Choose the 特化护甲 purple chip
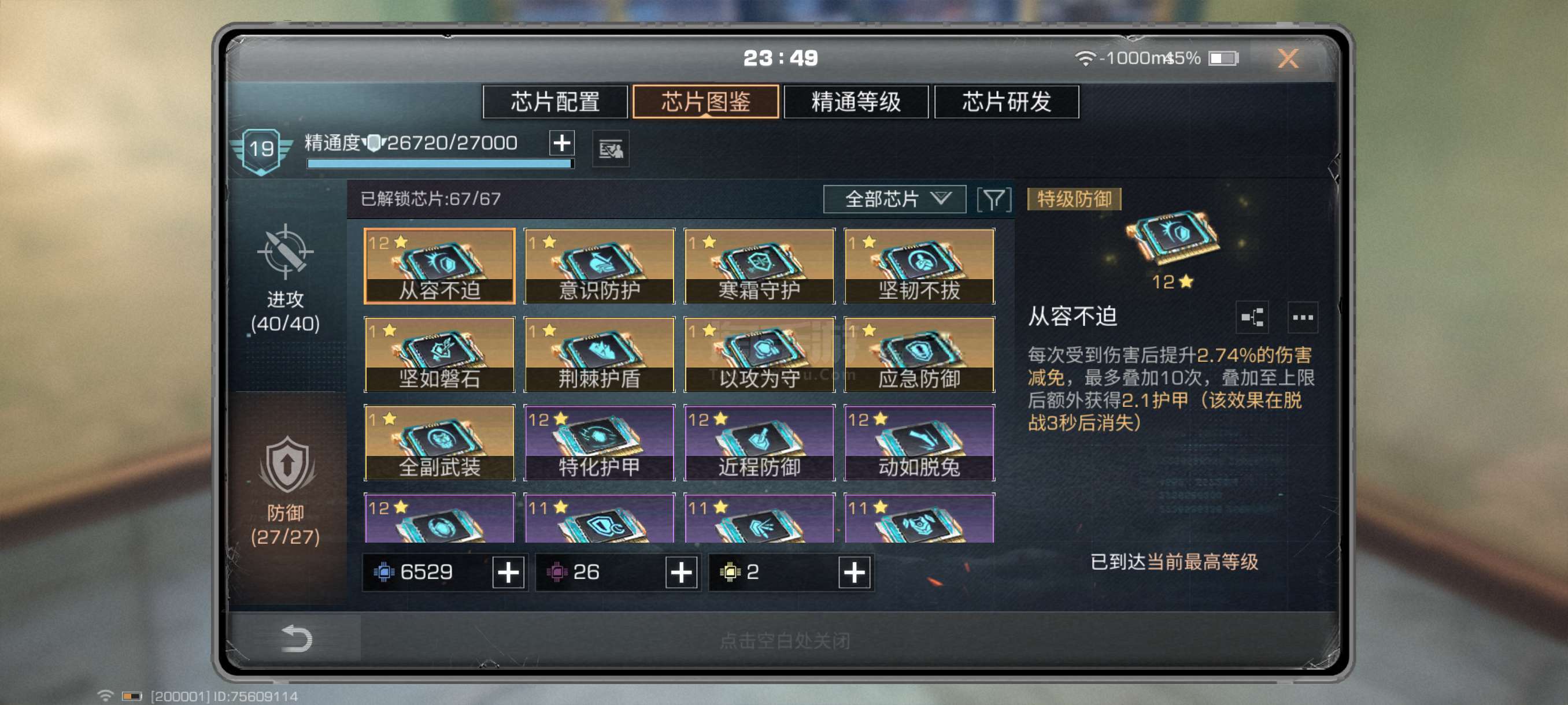This screenshot has height=705, width=1568. coord(599,442)
